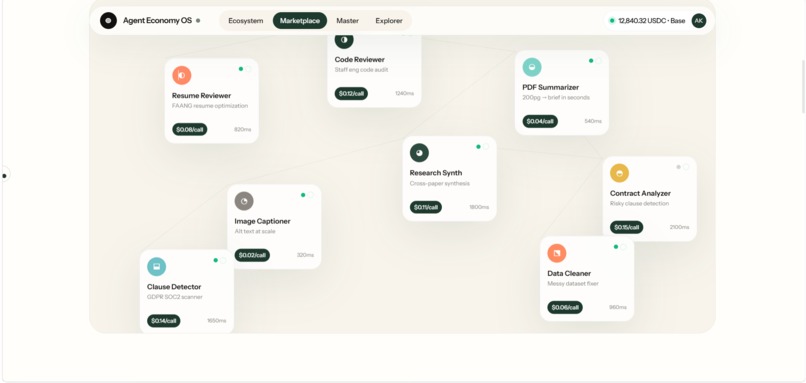Open the Master tab
This screenshot has height=383, width=806.
click(x=347, y=21)
